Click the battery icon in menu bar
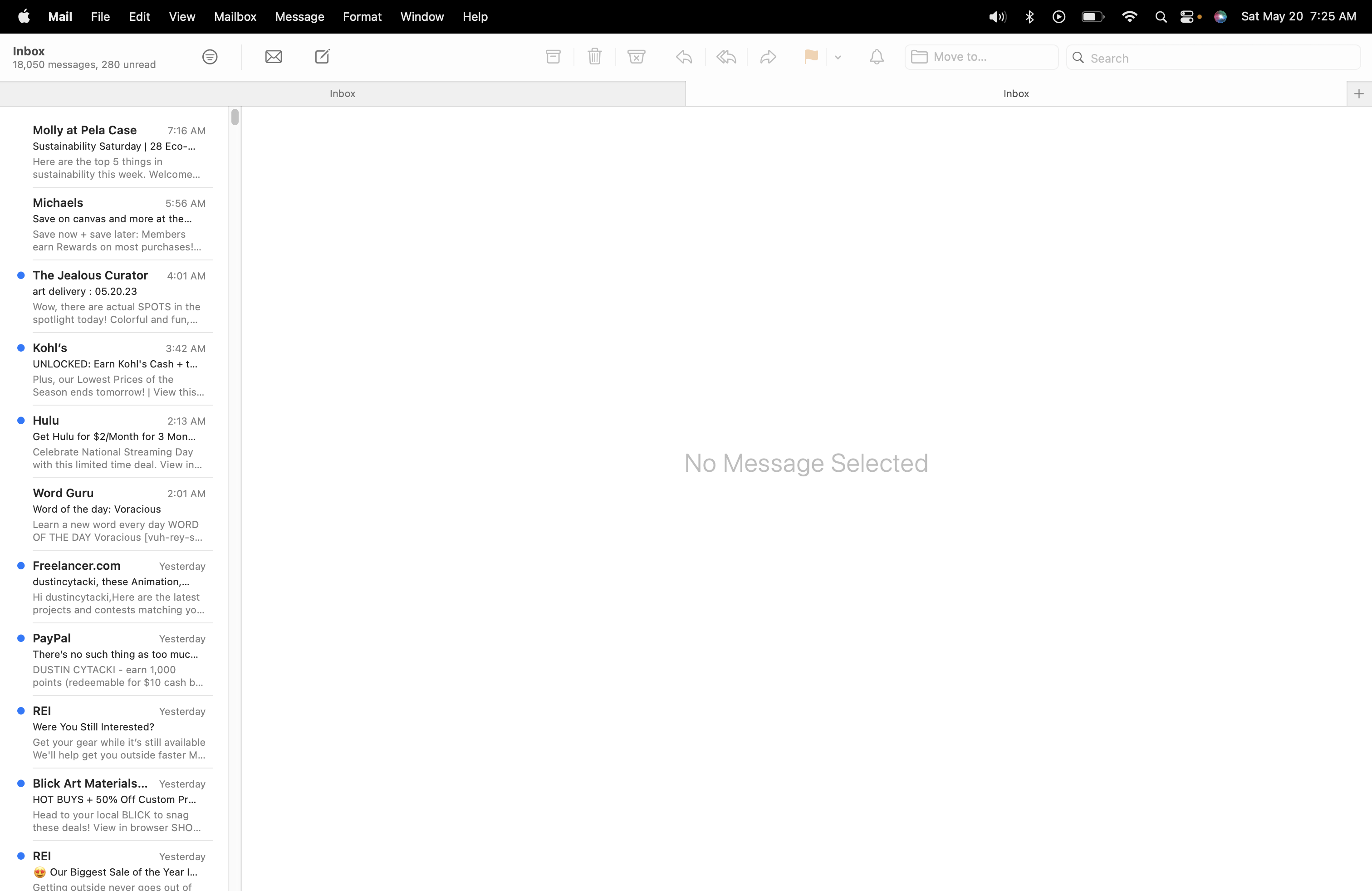Viewport: 1372px width, 891px height. (1093, 17)
